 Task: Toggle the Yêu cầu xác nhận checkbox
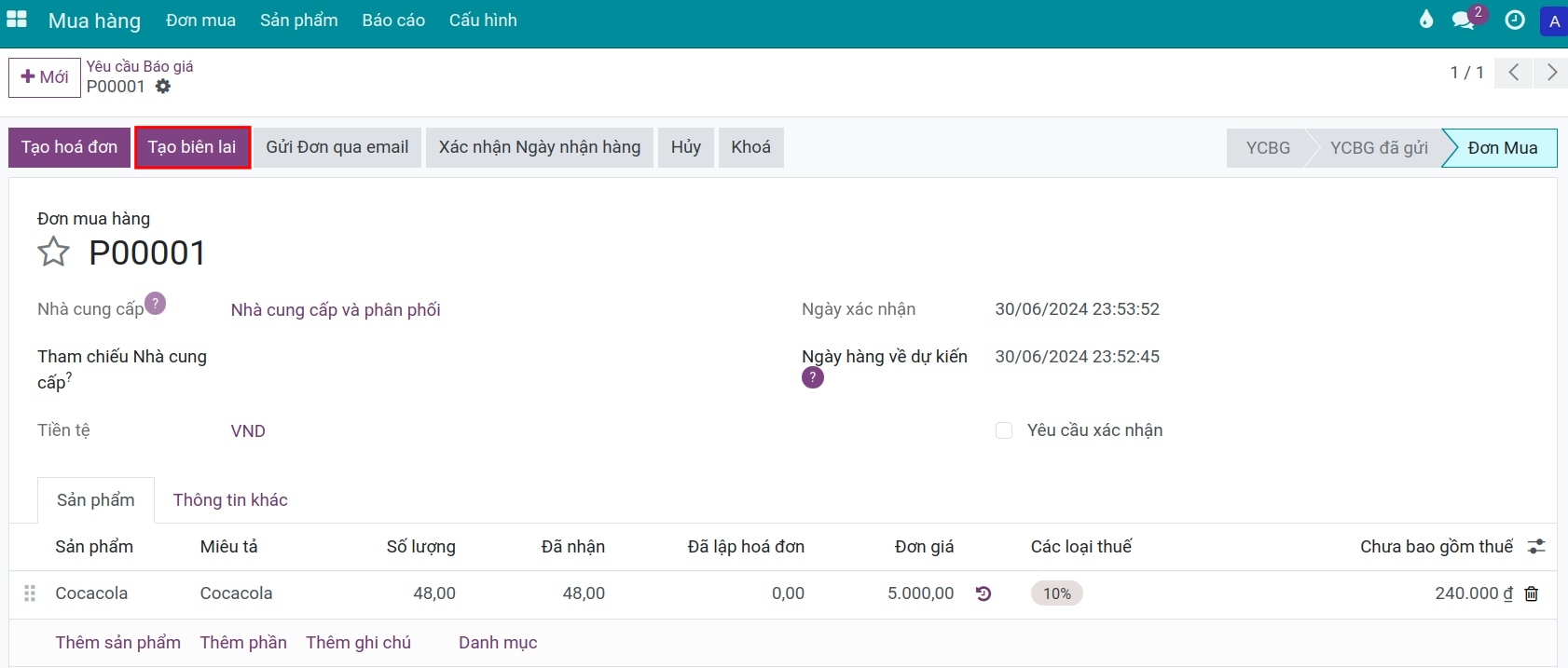[x=1004, y=430]
